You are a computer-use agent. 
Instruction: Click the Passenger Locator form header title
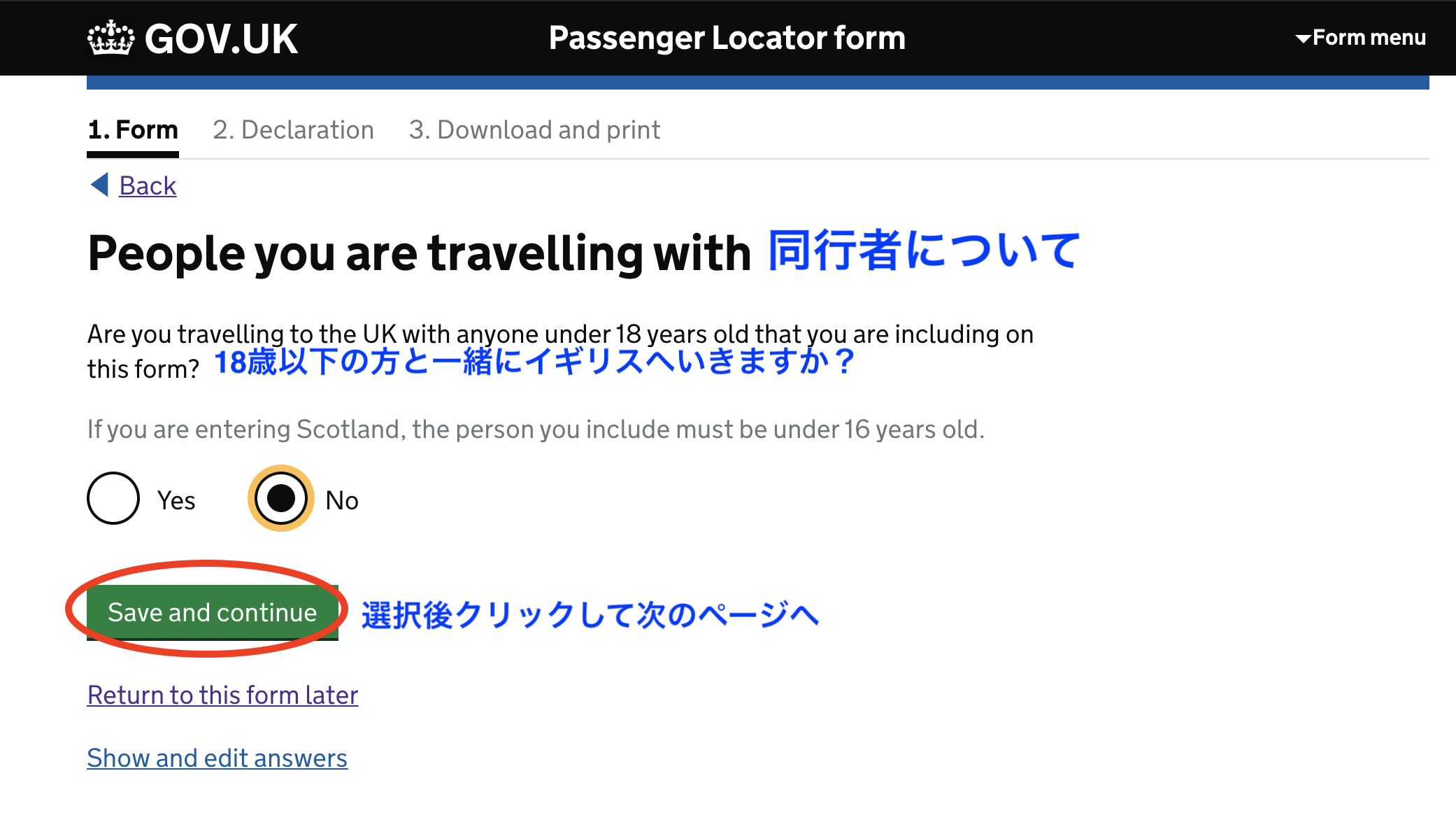(727, 38)
